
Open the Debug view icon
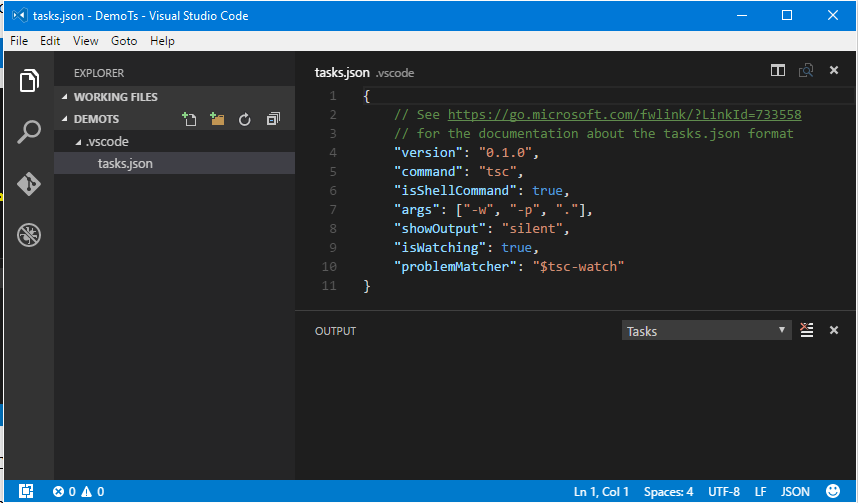pos(29,235)
